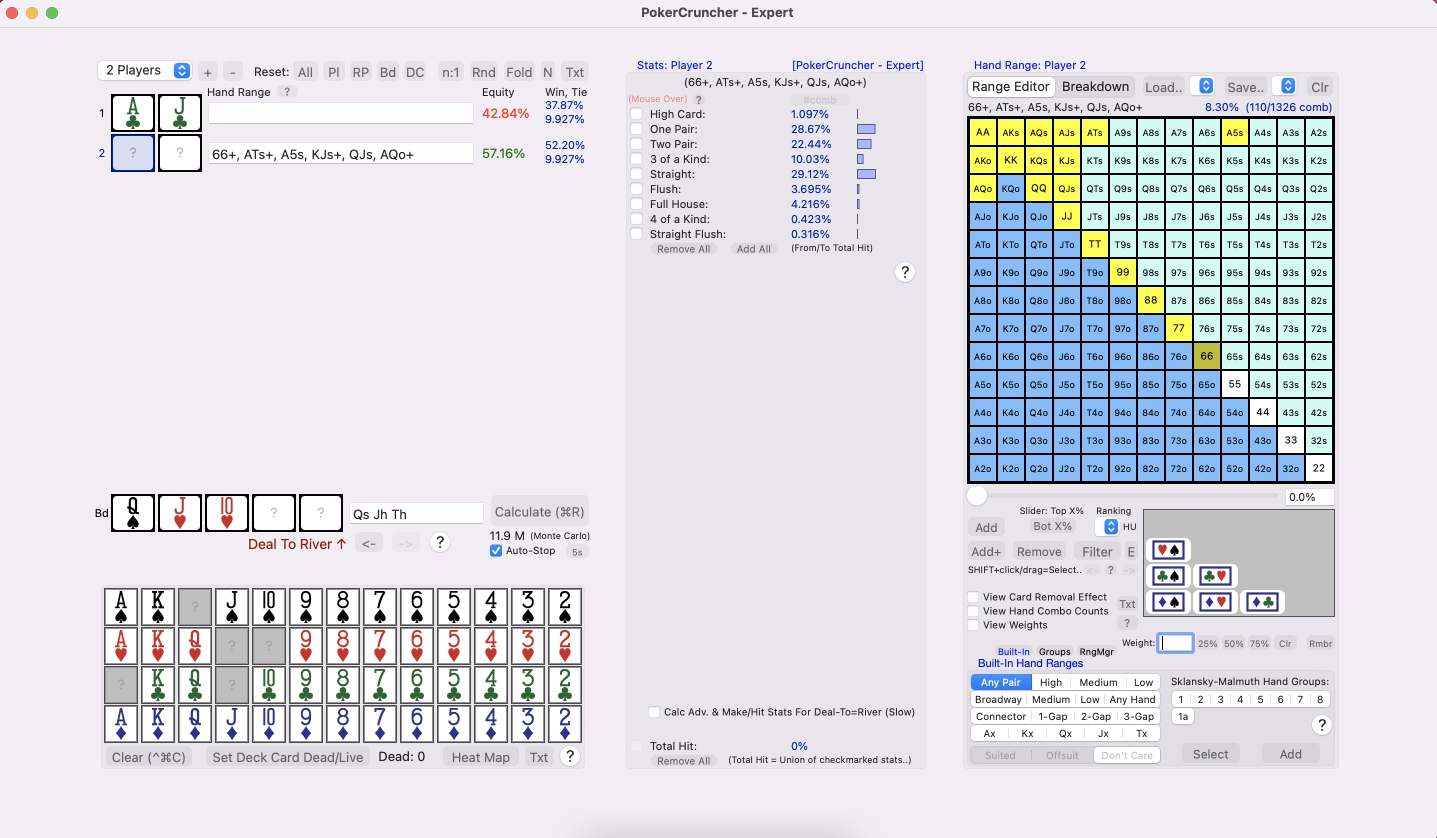Select the AA cell in the range grid

coord(983,132)
